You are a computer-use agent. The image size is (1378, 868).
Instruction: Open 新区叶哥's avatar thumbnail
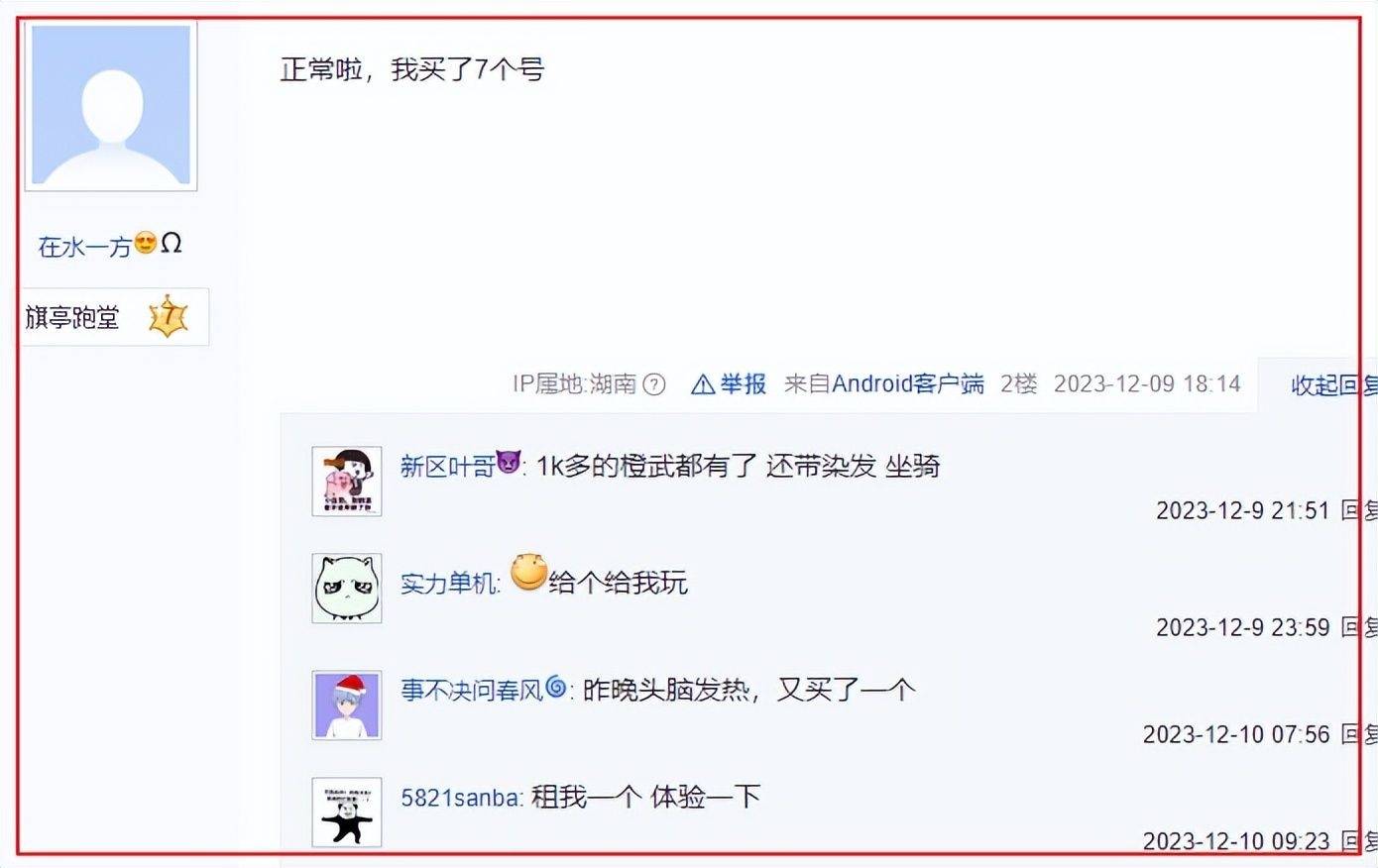click(347, 481)
